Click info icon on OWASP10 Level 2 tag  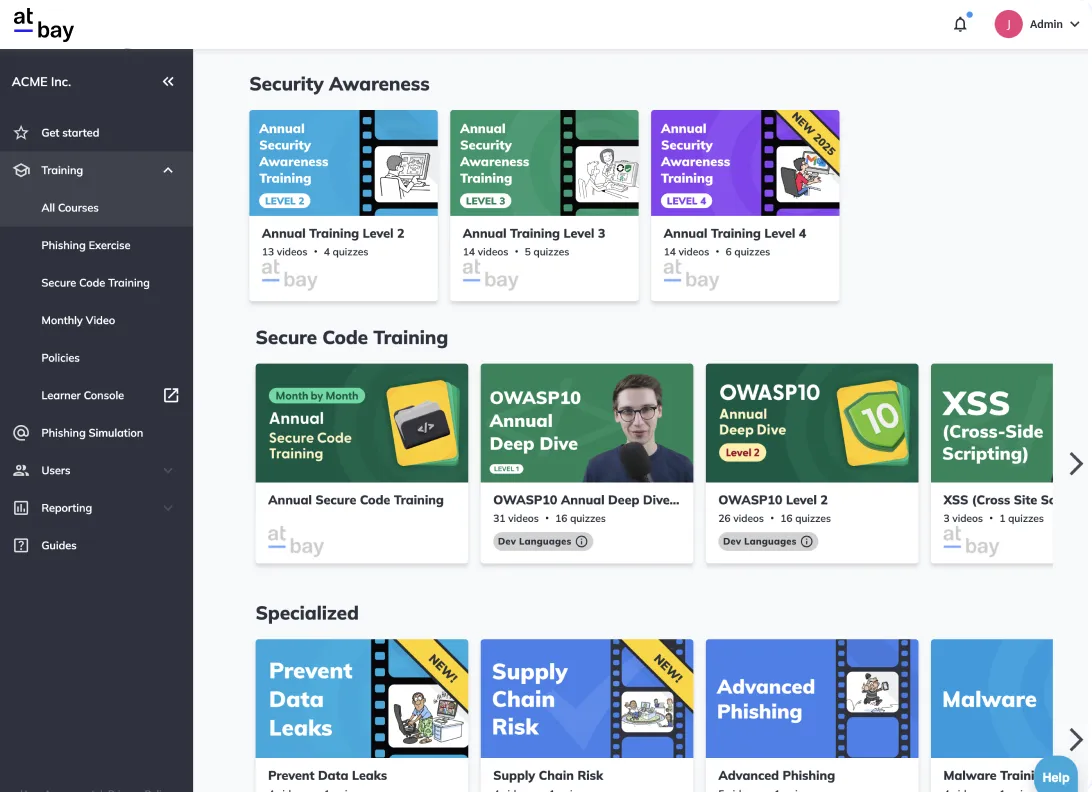coord(806,542)
